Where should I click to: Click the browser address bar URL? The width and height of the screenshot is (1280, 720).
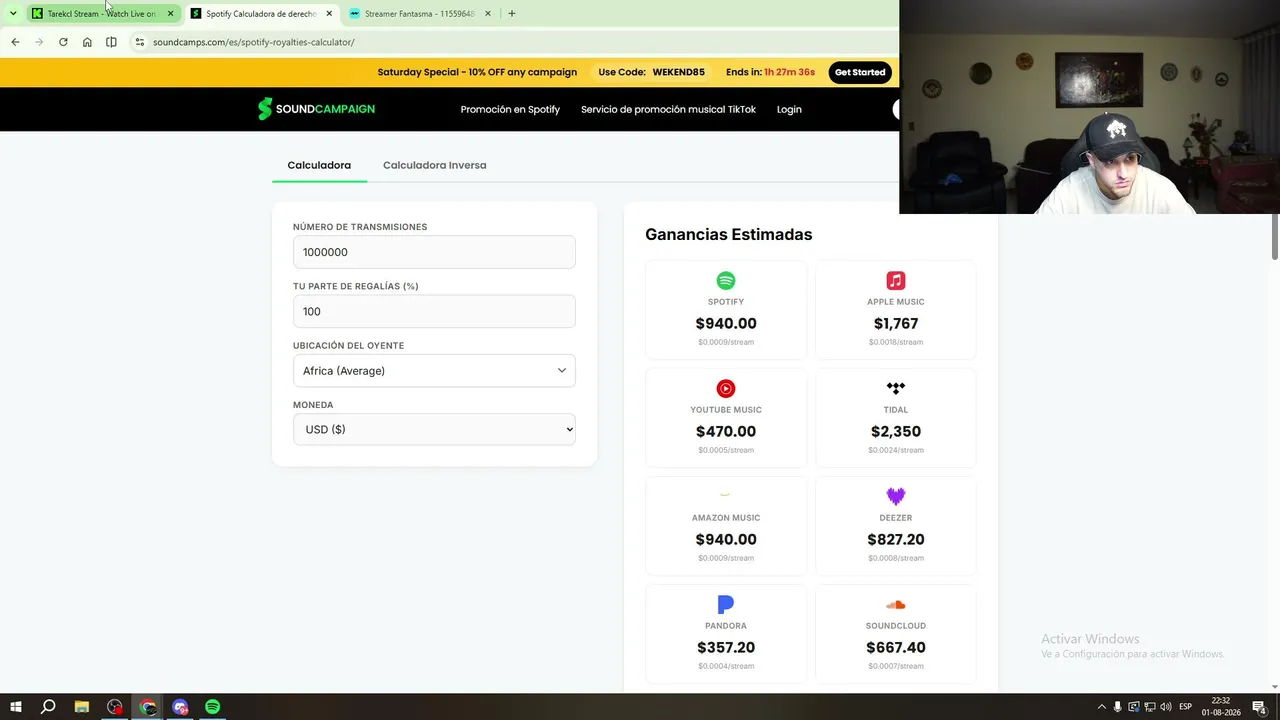(x=254, y=42)
